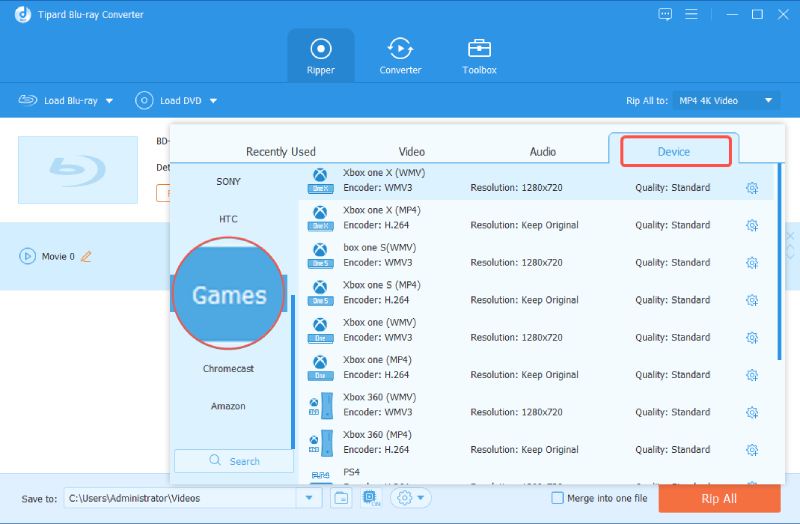Viewport: 800px width, 524px height.
Task: Choose Amazon device category
Action: pos(228,406)
